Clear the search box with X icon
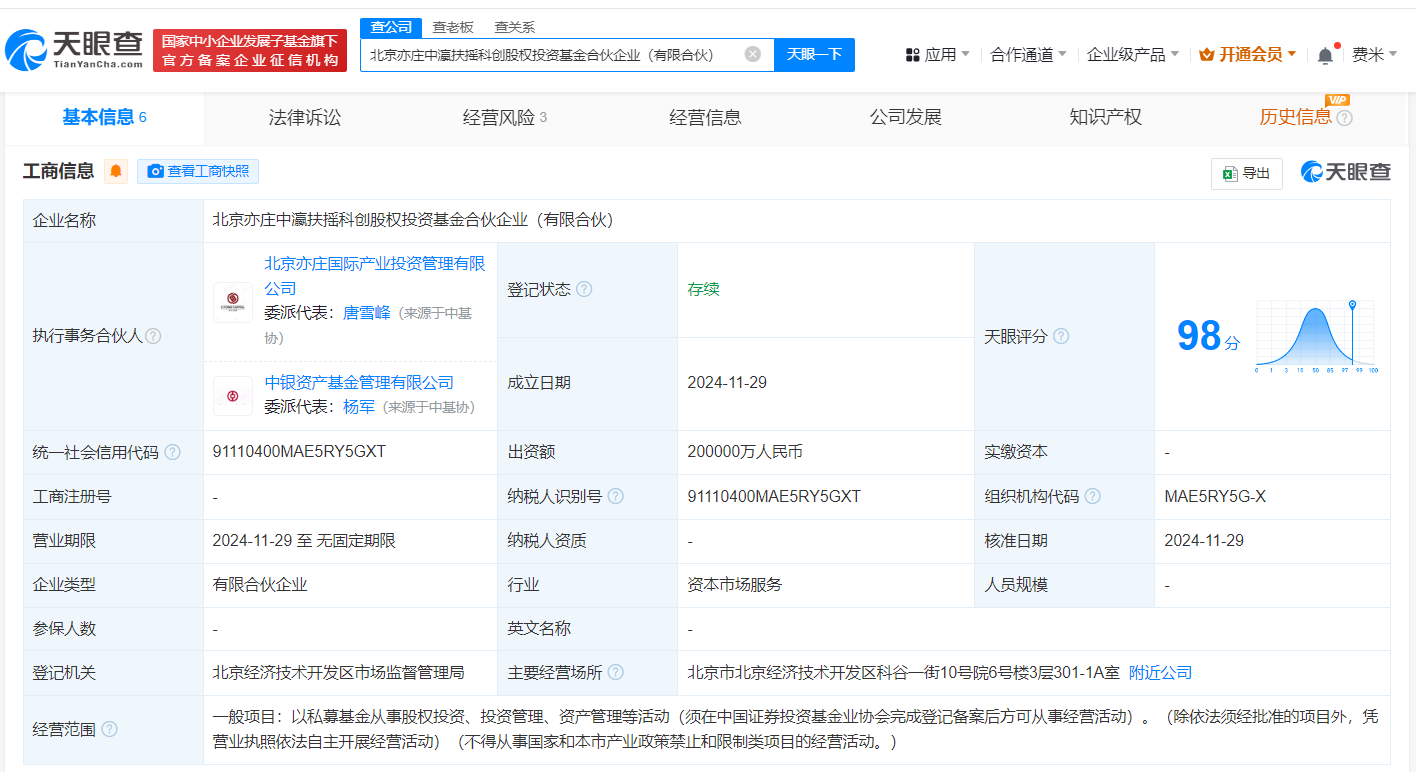The width and height of the screenshot is (1416, 772). [x=753, y=54]
